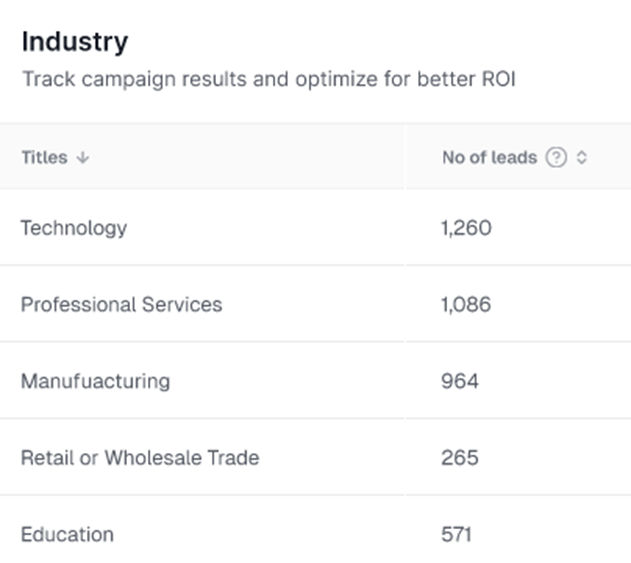Click the 265 leads cell

pos(460,458)
